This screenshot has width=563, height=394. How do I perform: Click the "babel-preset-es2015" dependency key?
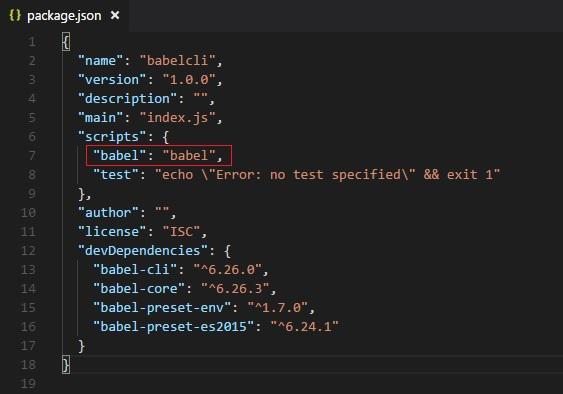click(173, 326)
